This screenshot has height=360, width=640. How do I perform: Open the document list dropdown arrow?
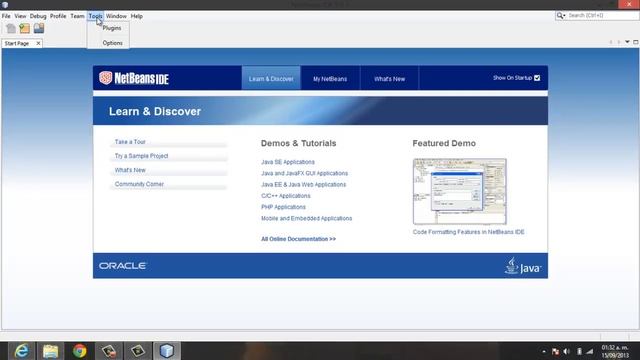627,42
